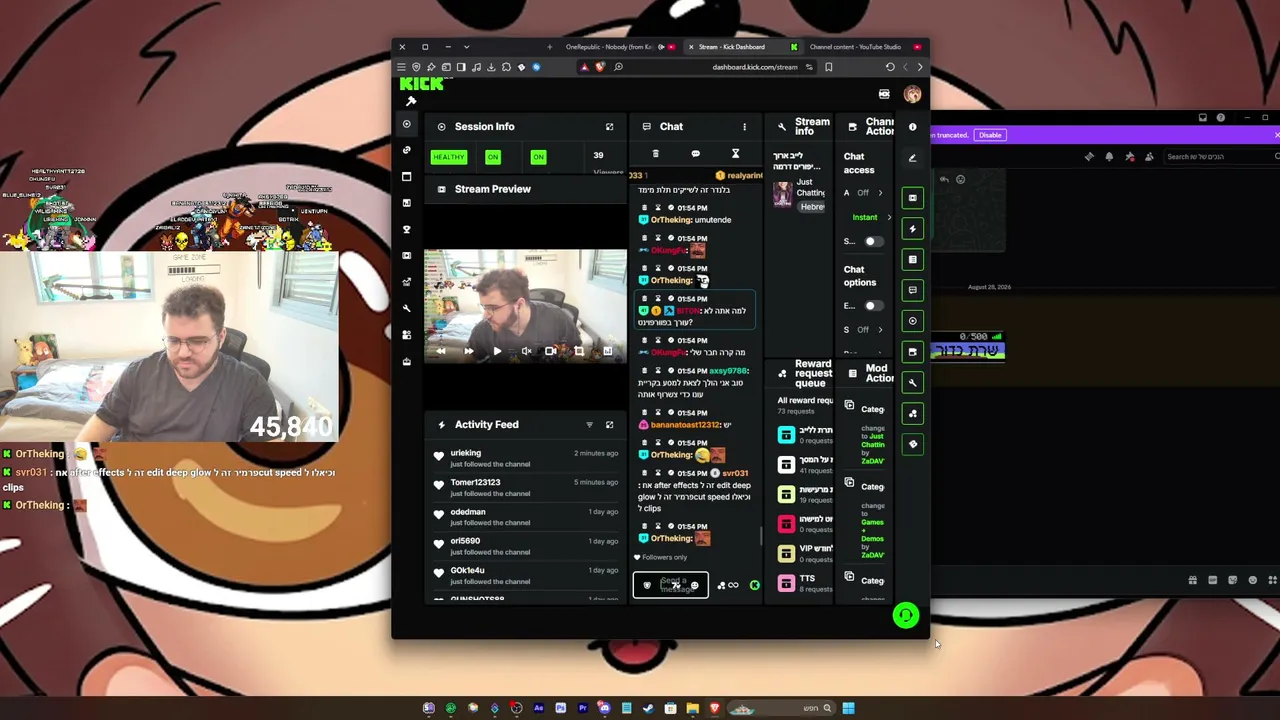Image resolution: width=1280 pixels, height=720 pixels.
Task: Fast-forward the stream preview
Action: click(468, 351)
